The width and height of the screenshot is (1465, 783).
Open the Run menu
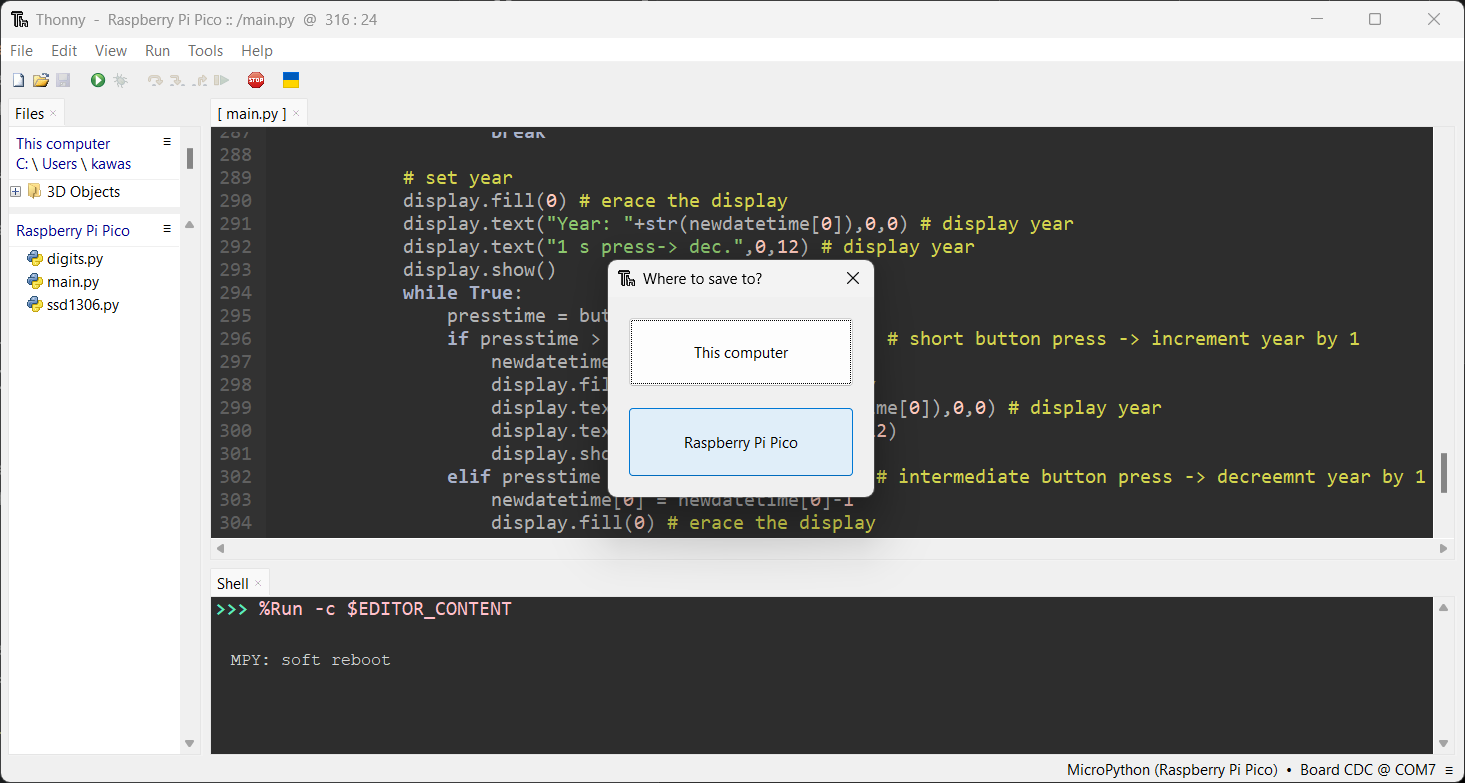click(x=158, y=50)
